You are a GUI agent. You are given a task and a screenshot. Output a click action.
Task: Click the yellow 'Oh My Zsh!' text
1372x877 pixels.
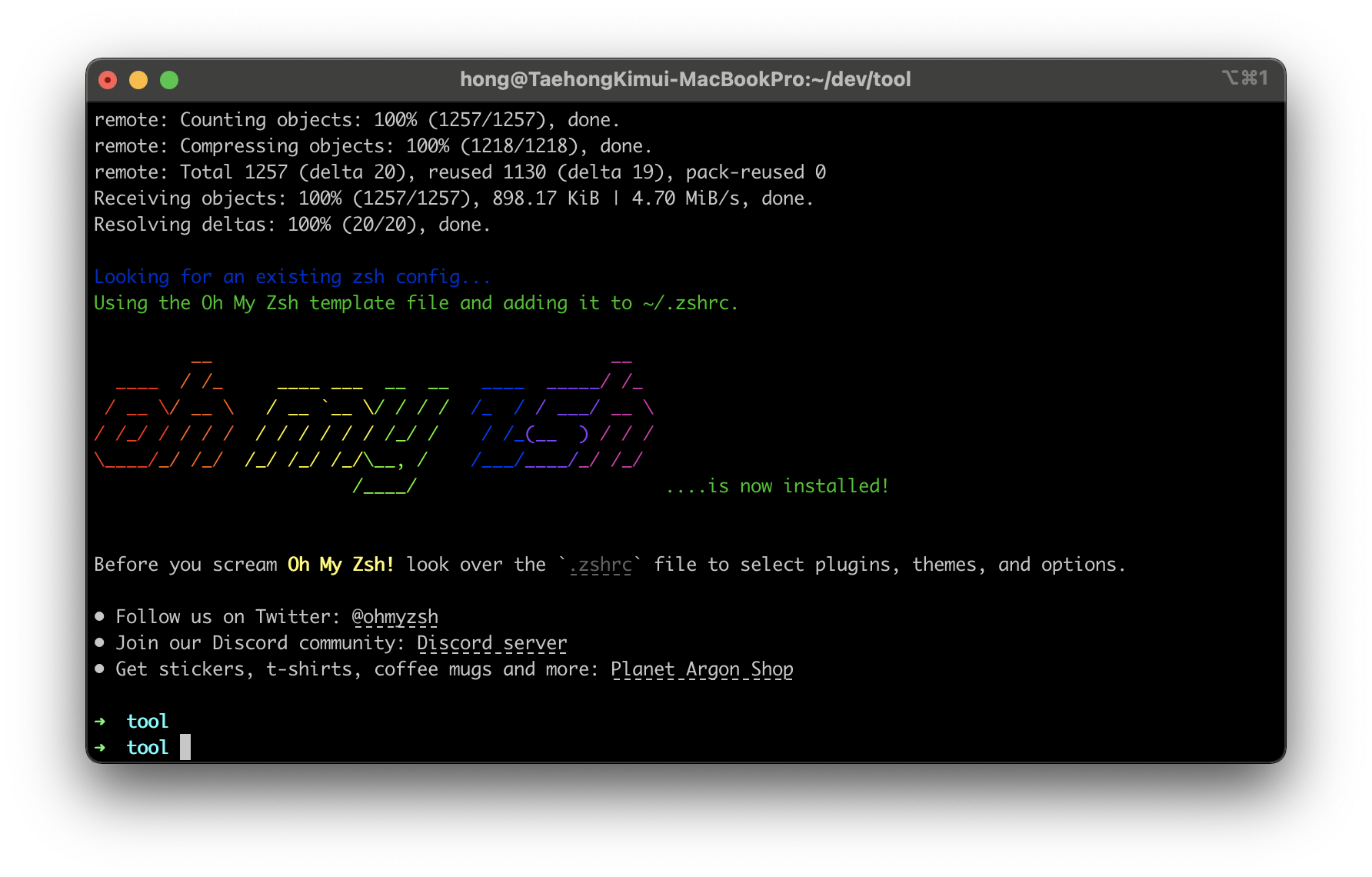[341, 565]
